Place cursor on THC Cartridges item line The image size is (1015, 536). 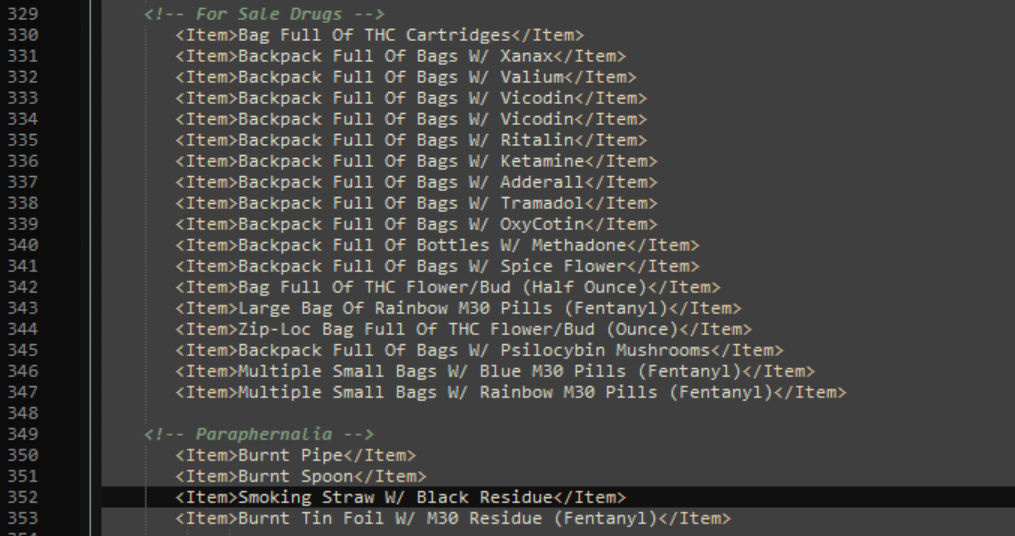tap(379, 35)
